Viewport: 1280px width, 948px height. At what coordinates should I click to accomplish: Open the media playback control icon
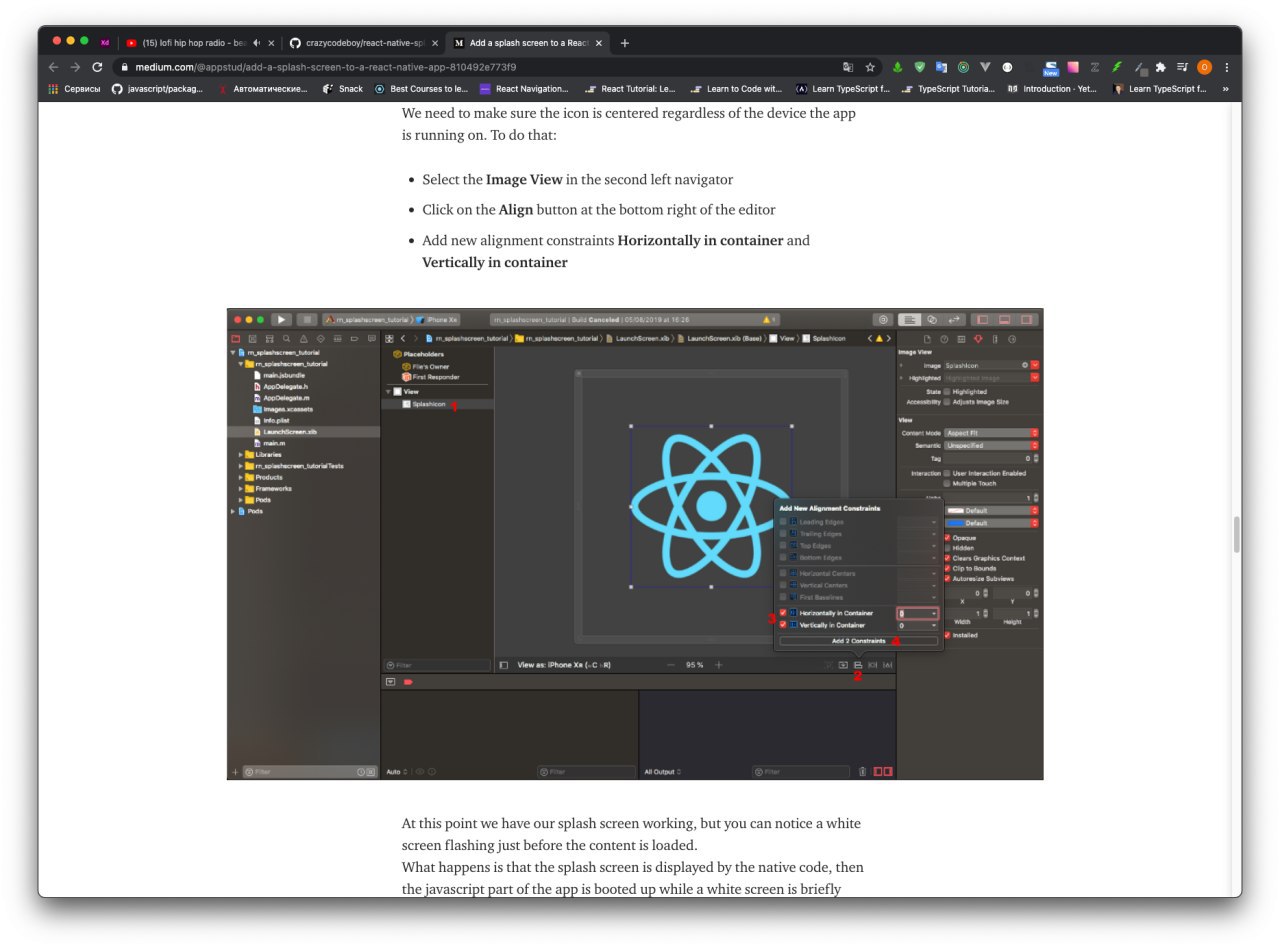pyautogui.click(x=1182, y=67)
